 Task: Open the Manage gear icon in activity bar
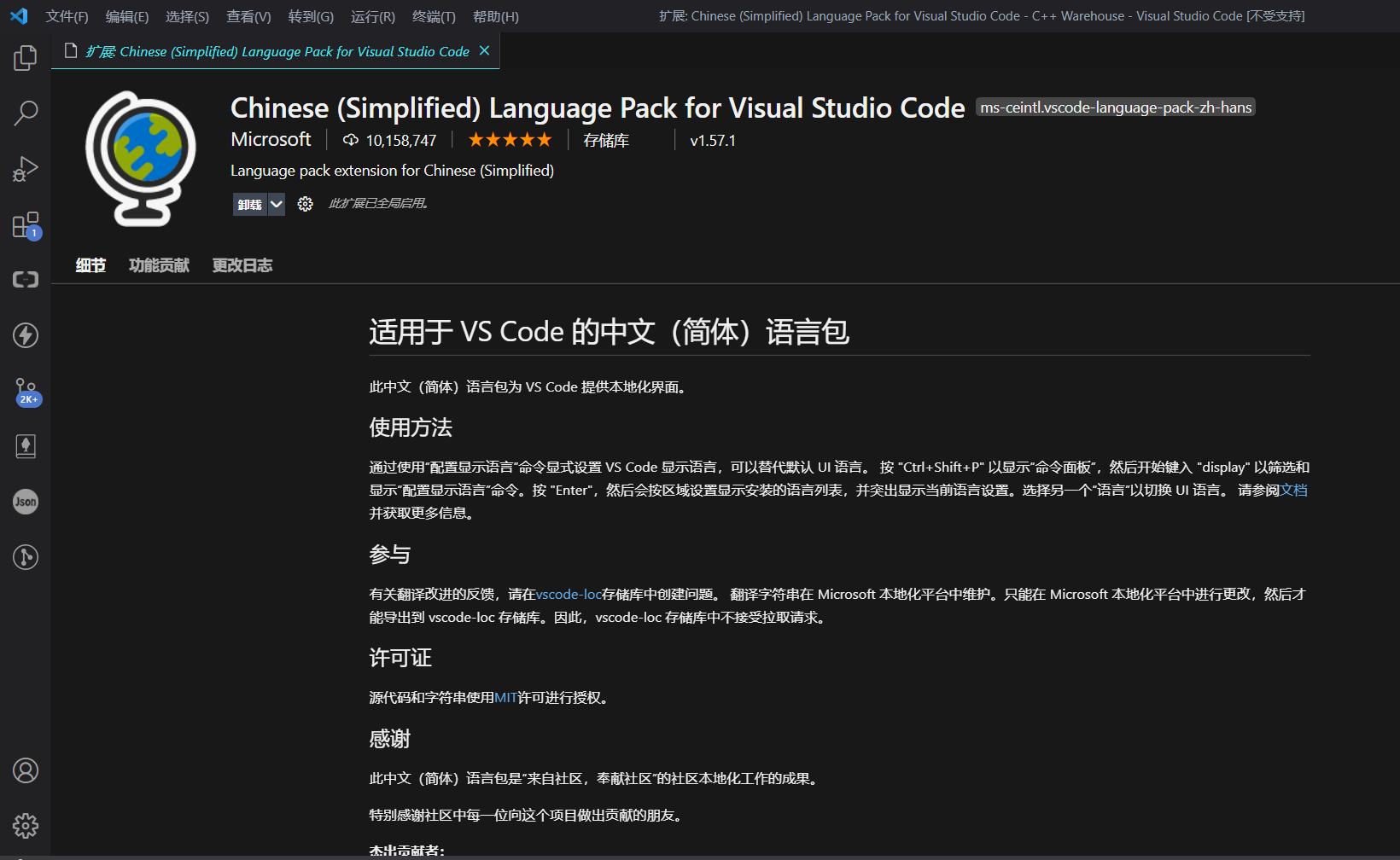26,826
